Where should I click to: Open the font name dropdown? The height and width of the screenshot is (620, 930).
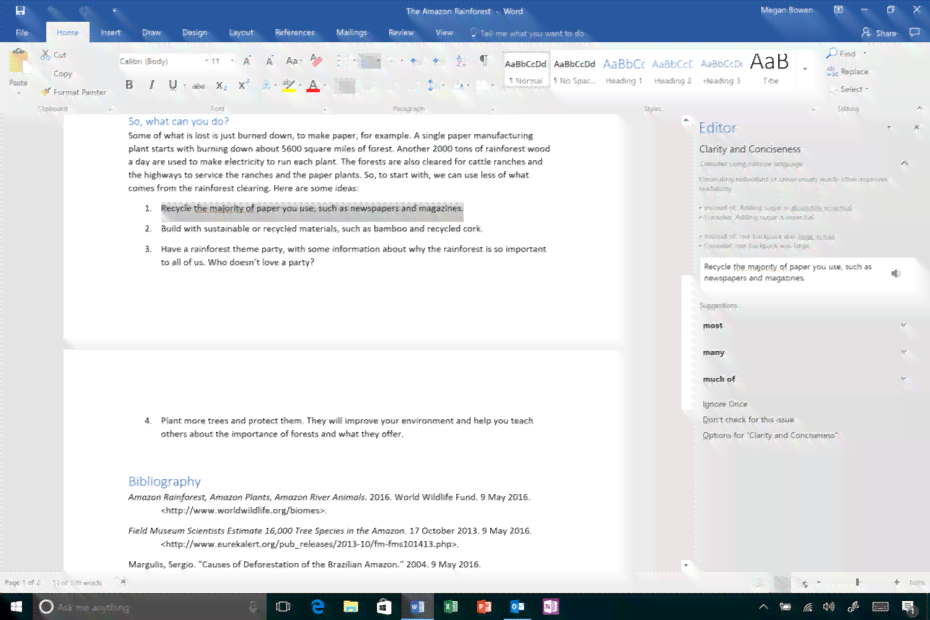pyautogui.click(x=206, y=61)
